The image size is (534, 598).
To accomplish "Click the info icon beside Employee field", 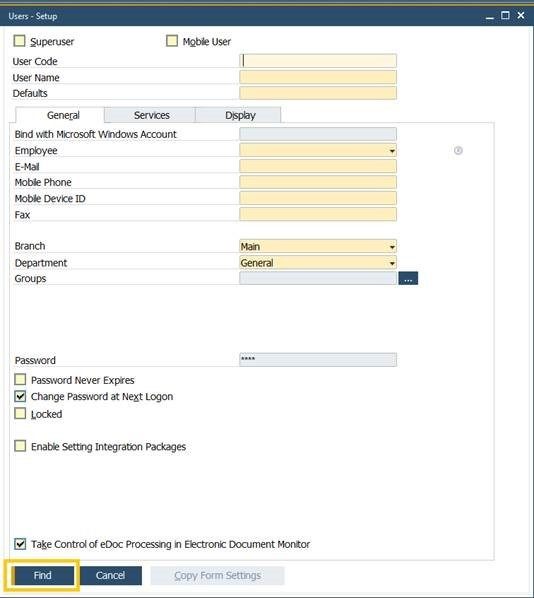I will coord(458,151).
